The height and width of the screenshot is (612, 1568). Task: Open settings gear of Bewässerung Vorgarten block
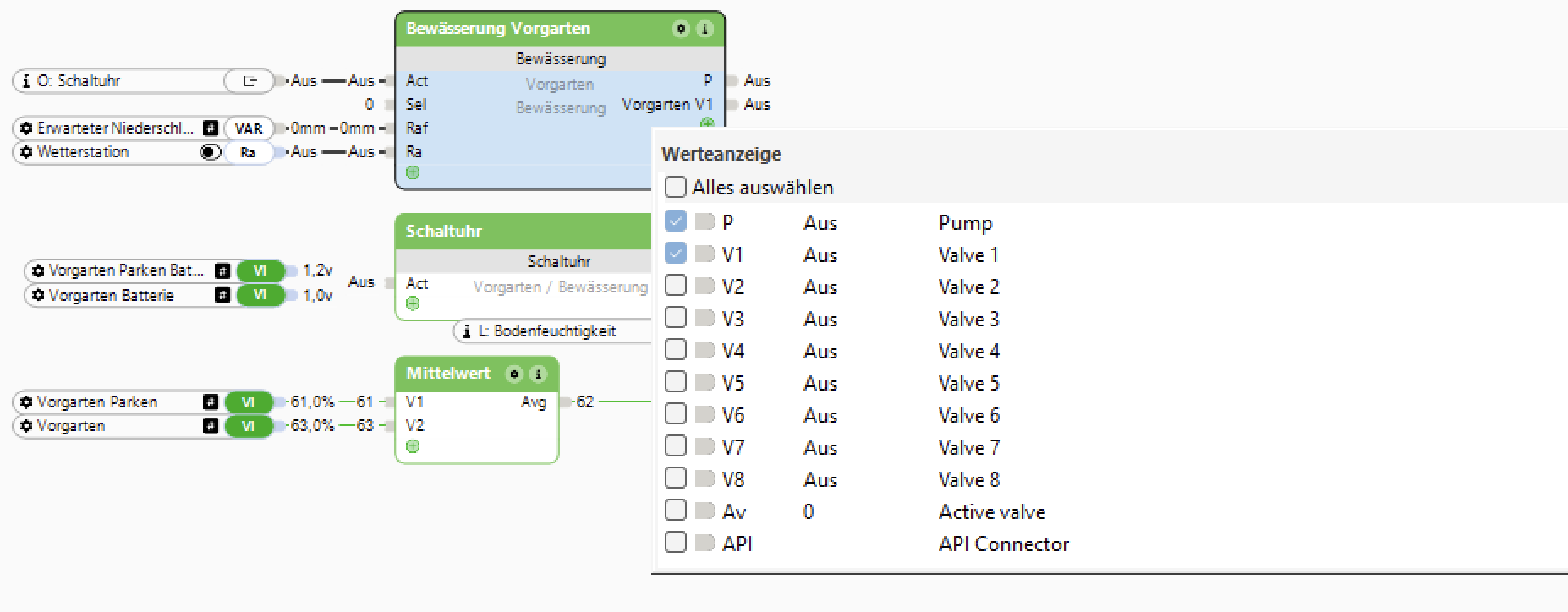coord(680,29)
